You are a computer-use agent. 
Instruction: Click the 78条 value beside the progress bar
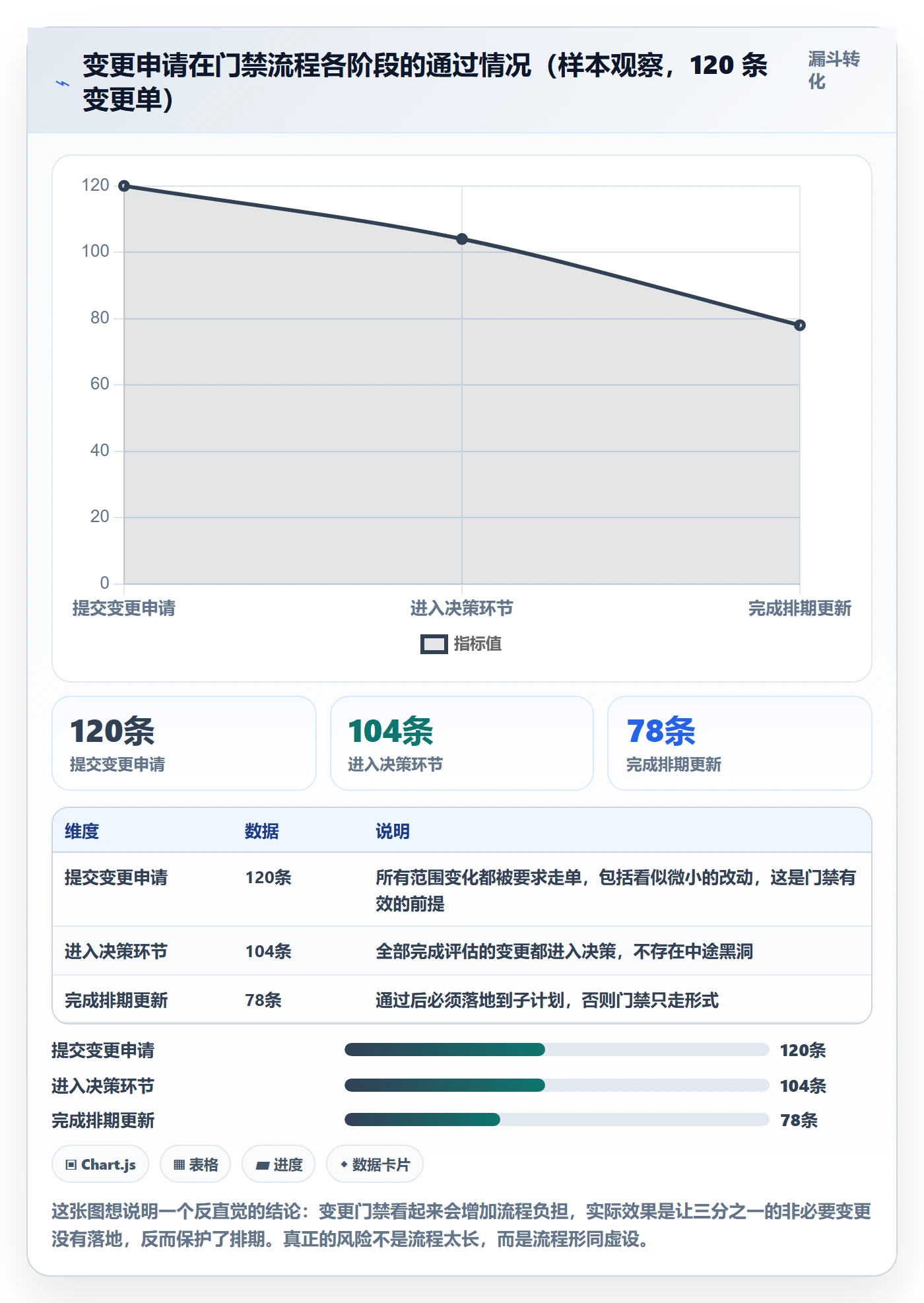(x=799, y=1120)
